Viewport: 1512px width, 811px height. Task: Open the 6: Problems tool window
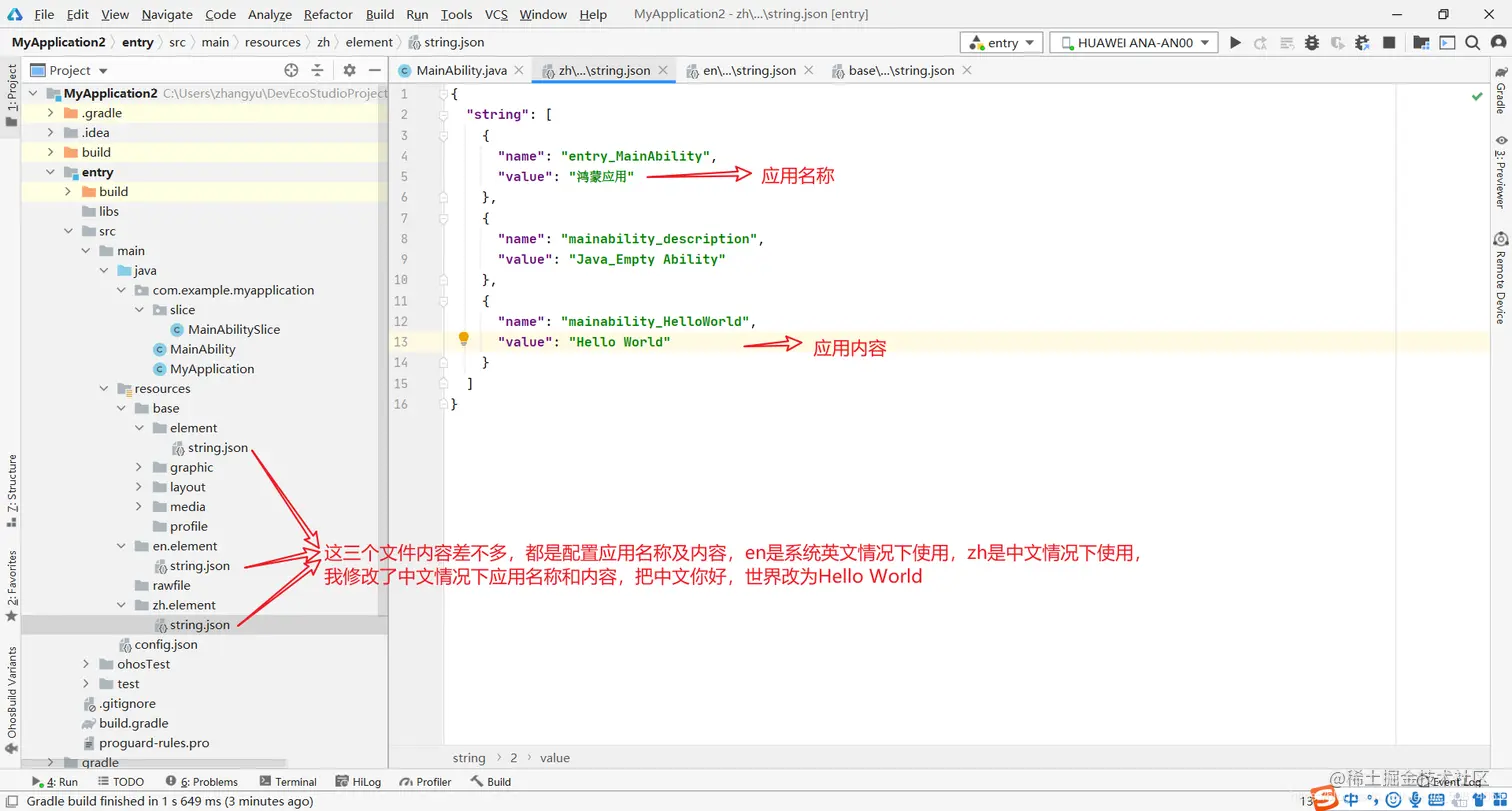[x=201, y=782]
